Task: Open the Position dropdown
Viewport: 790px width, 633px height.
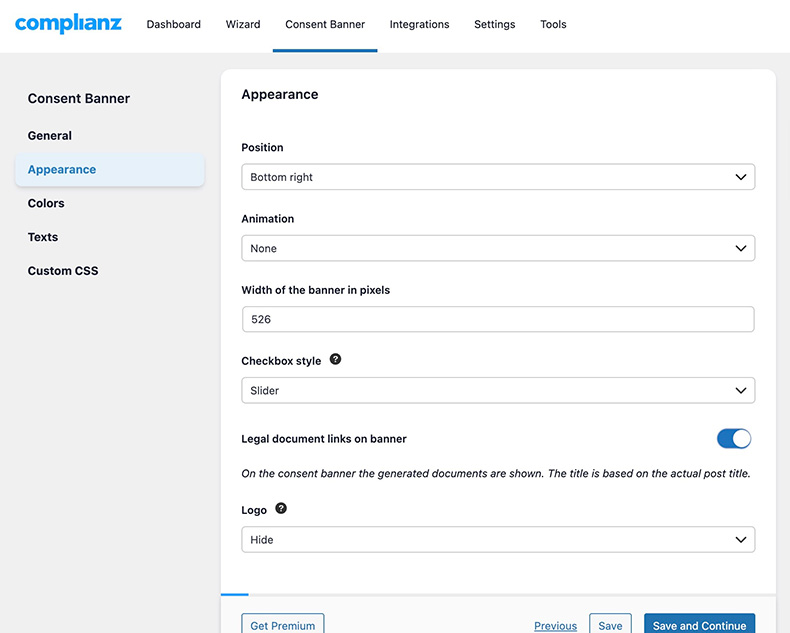Action: pyautogui.click(x=498, y=177)
